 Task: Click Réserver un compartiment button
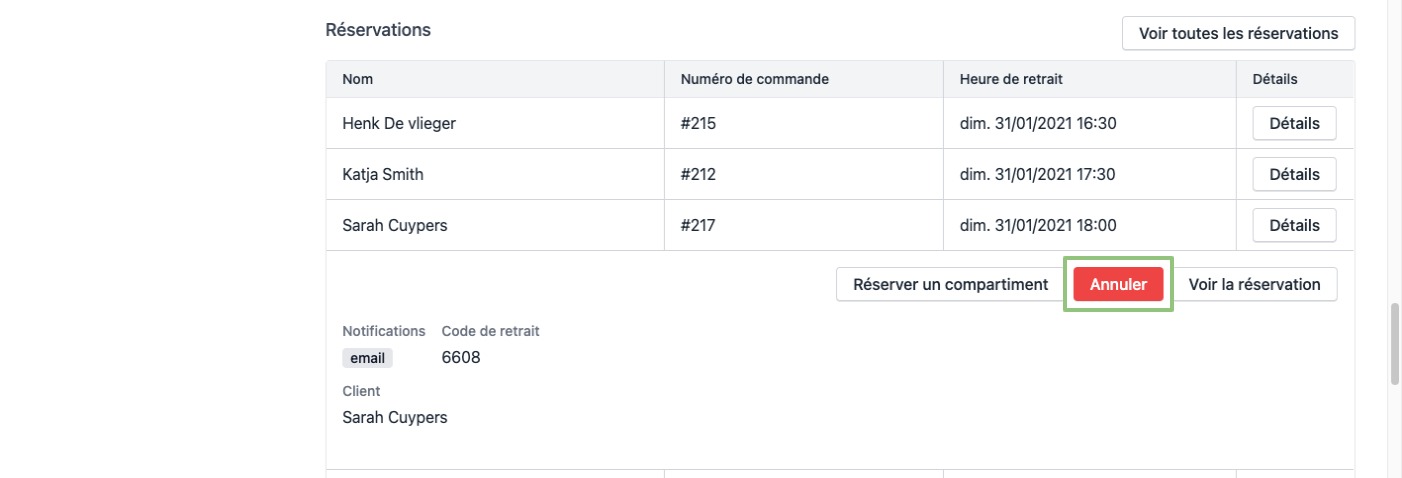(x=950, y=284)
